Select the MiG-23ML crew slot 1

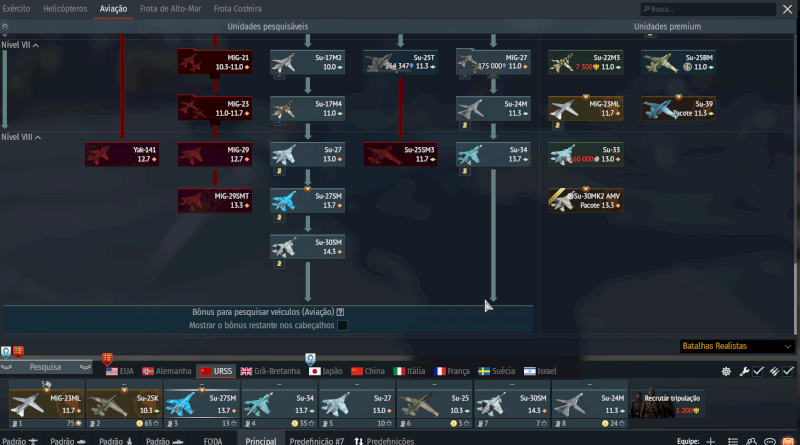[46, 403]
